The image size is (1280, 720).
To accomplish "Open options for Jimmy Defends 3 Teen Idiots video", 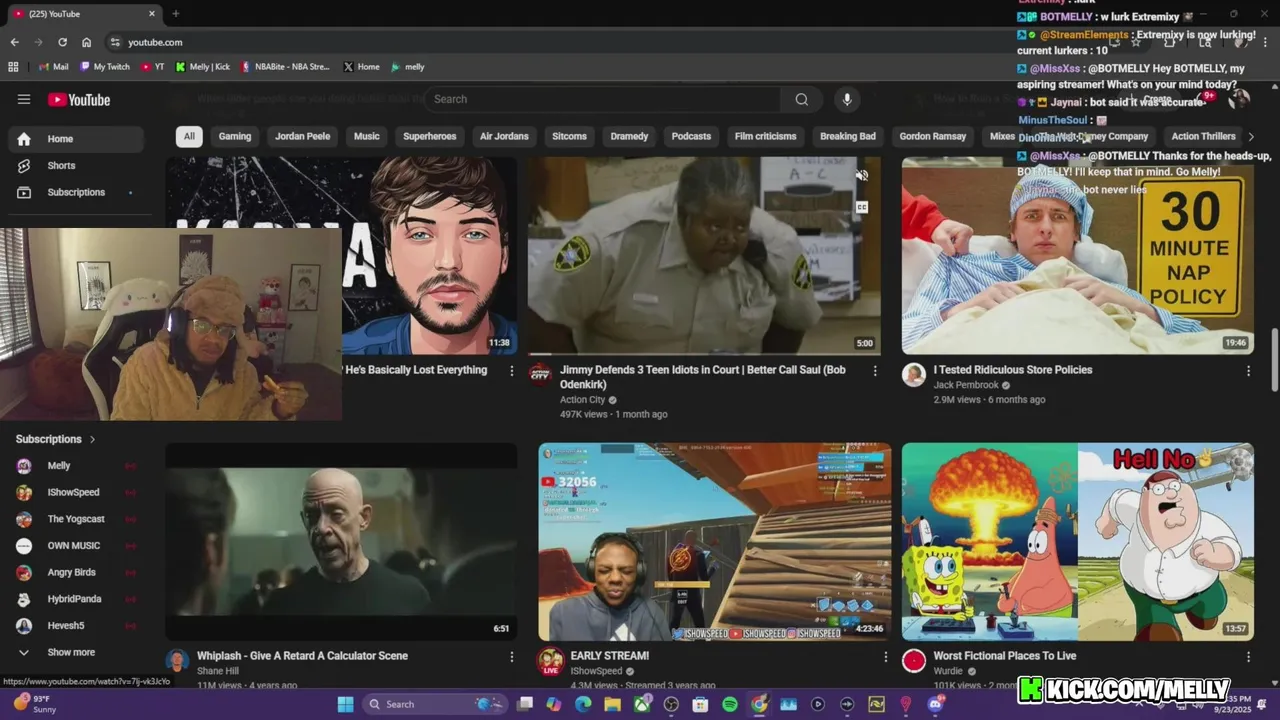I will 875,371.
